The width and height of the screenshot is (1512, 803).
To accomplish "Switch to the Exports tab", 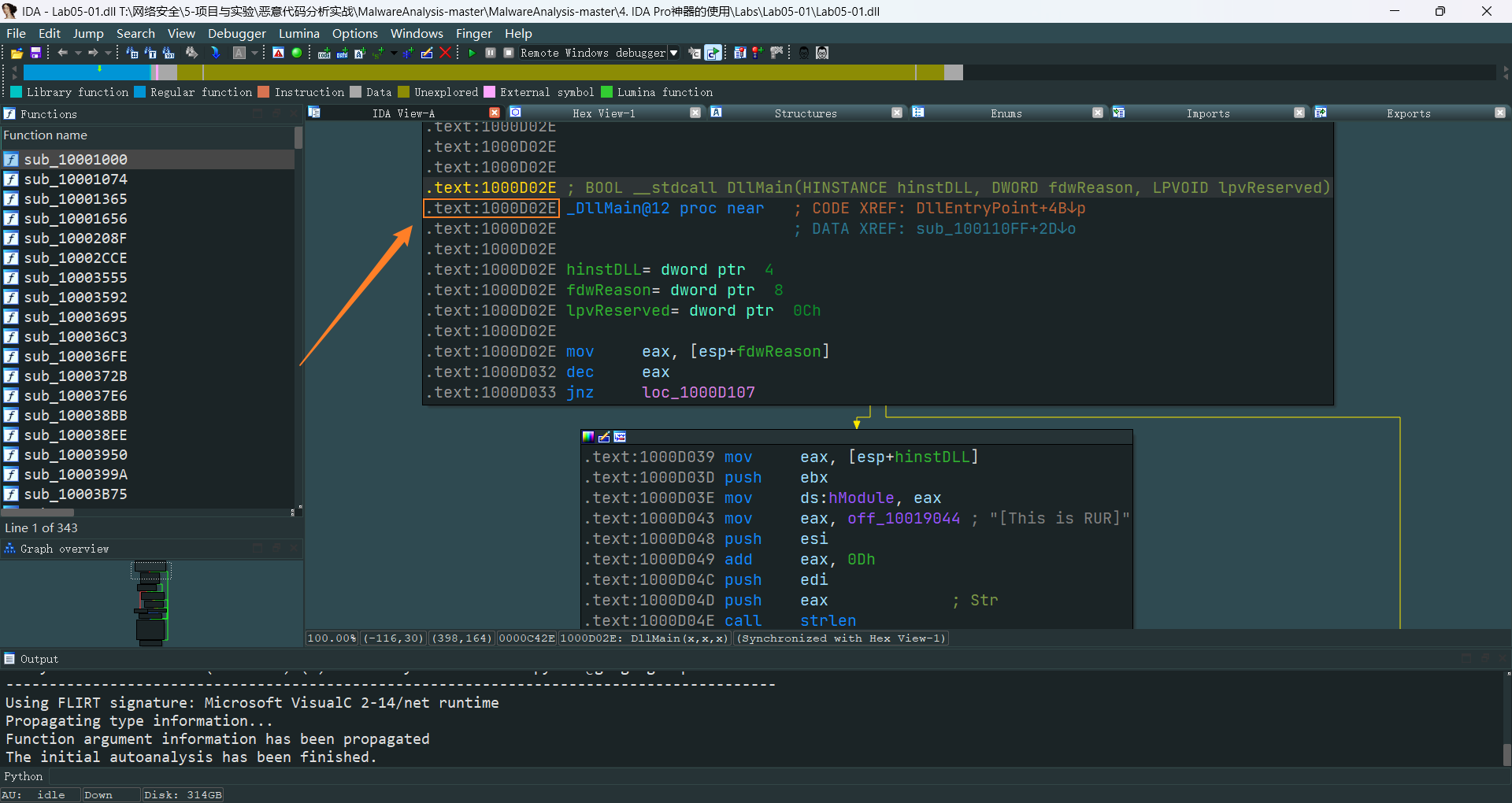I will pos(1408,113).
